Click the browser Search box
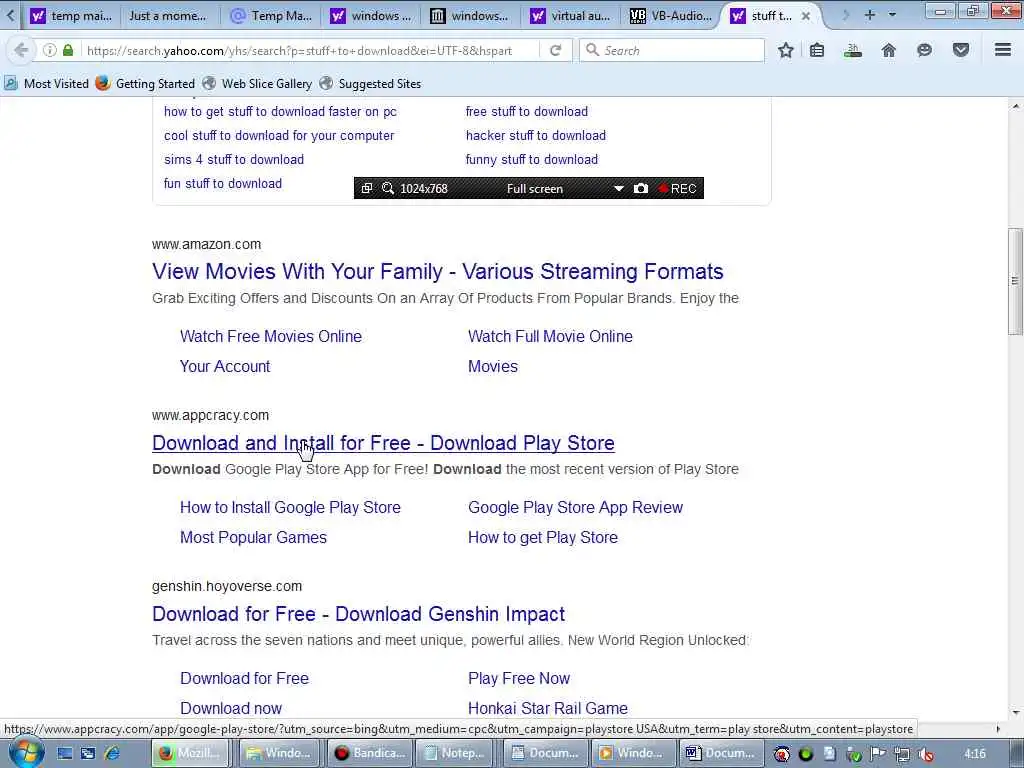Image resolution: width=1024 pixels, height=768 pixels. tap(673, 50)
